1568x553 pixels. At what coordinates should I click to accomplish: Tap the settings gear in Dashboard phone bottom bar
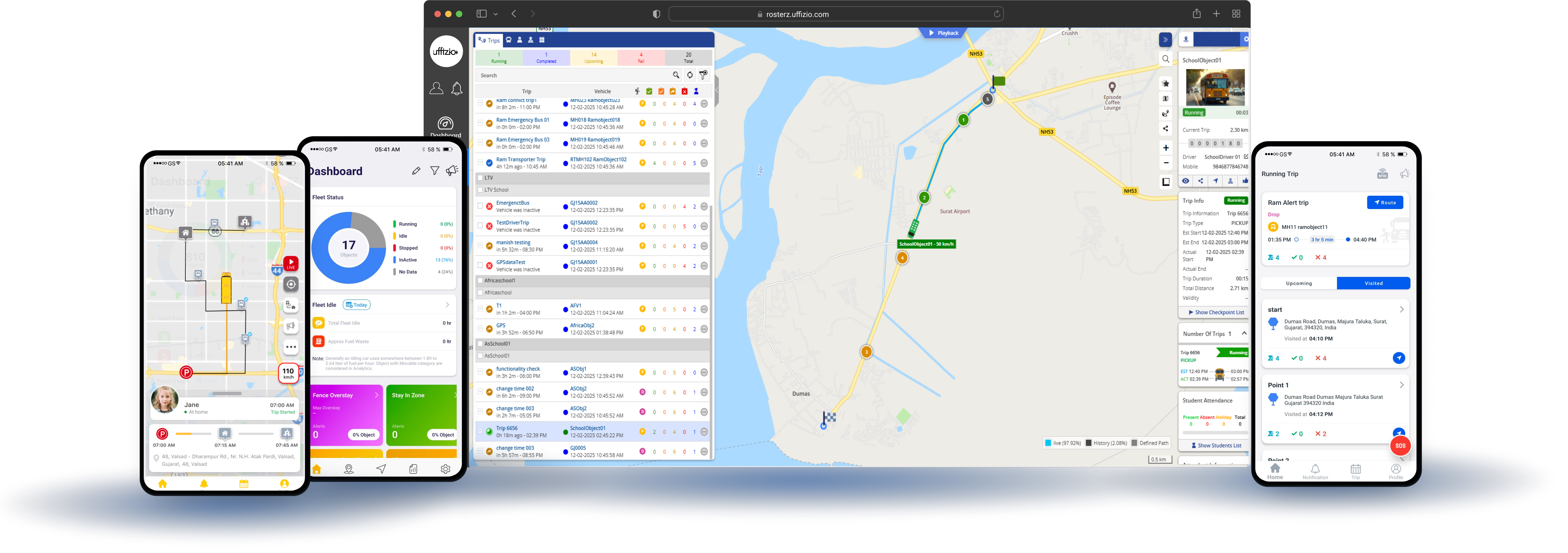click(446, 469)
